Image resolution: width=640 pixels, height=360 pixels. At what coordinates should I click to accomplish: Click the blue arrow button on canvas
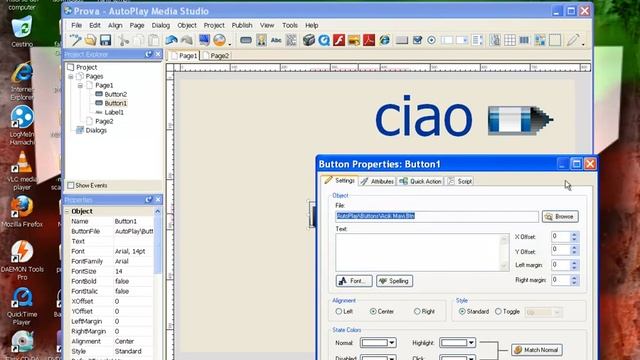click(x=520, y=120)
